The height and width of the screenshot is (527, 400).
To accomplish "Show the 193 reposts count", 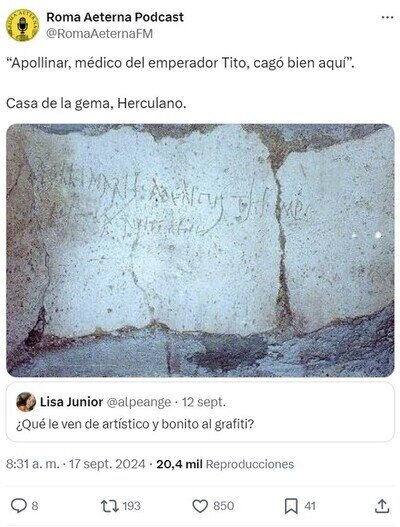I will tap(131, 506).
